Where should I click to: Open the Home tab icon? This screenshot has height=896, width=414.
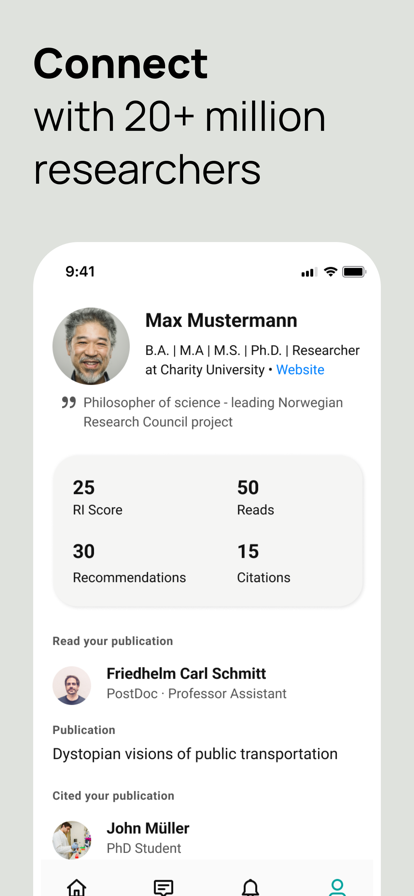pyautogui.click(x=77, y=887)
